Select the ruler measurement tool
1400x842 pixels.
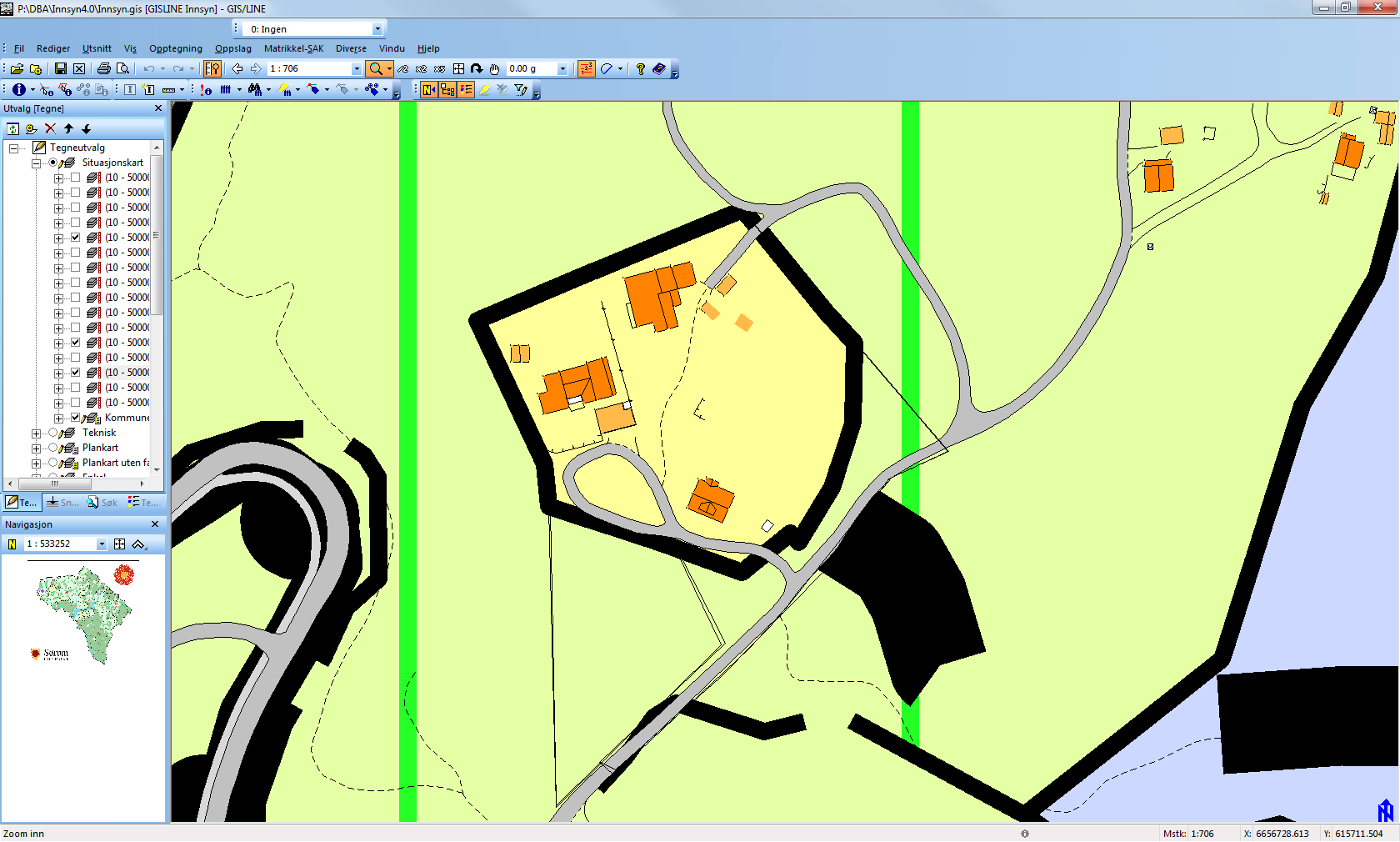[x=169, y=90]
